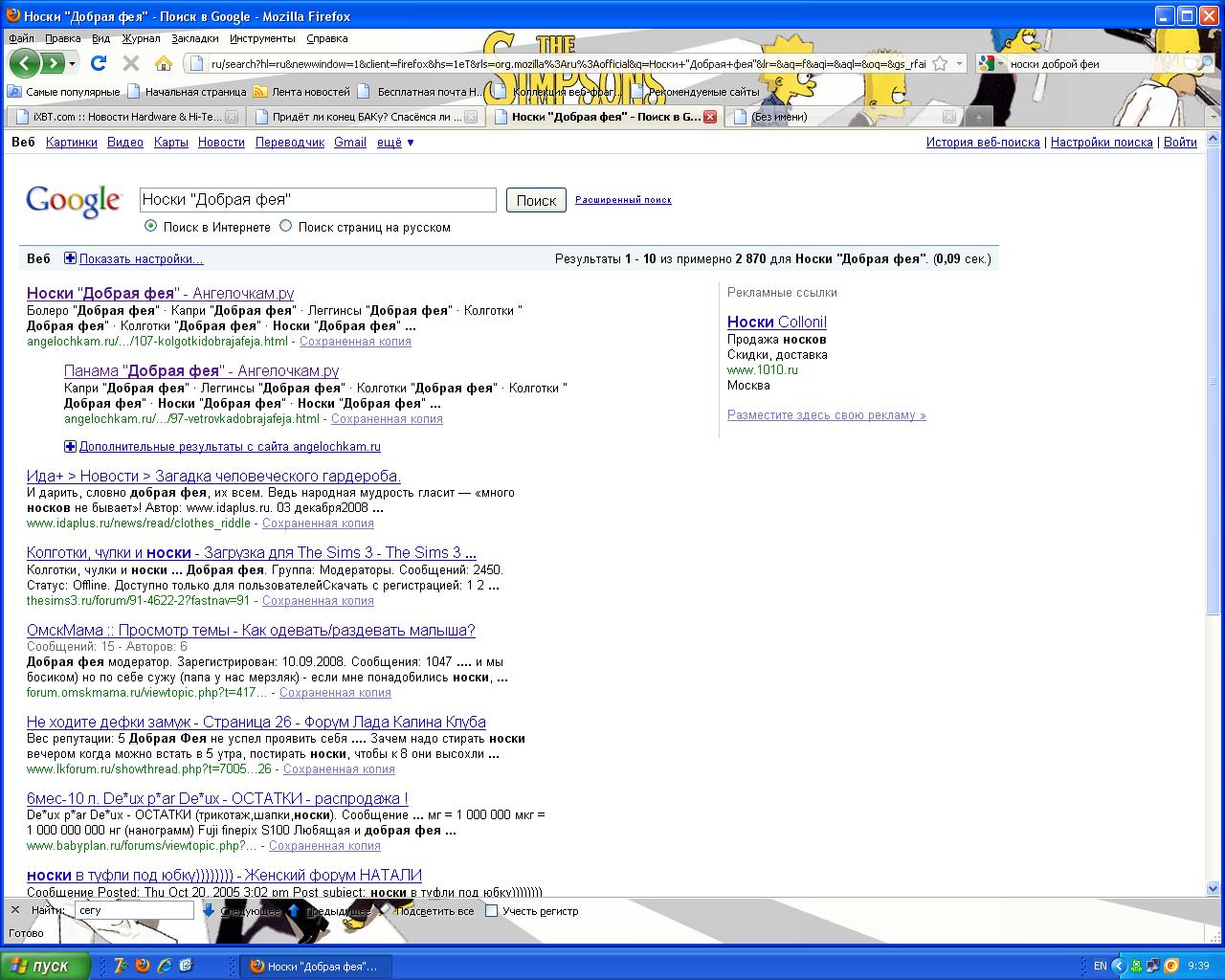Switch to the Придёт ли конец БАКу tab
The width and height of the screenshot is (1225, 980).
click(367, 117)
